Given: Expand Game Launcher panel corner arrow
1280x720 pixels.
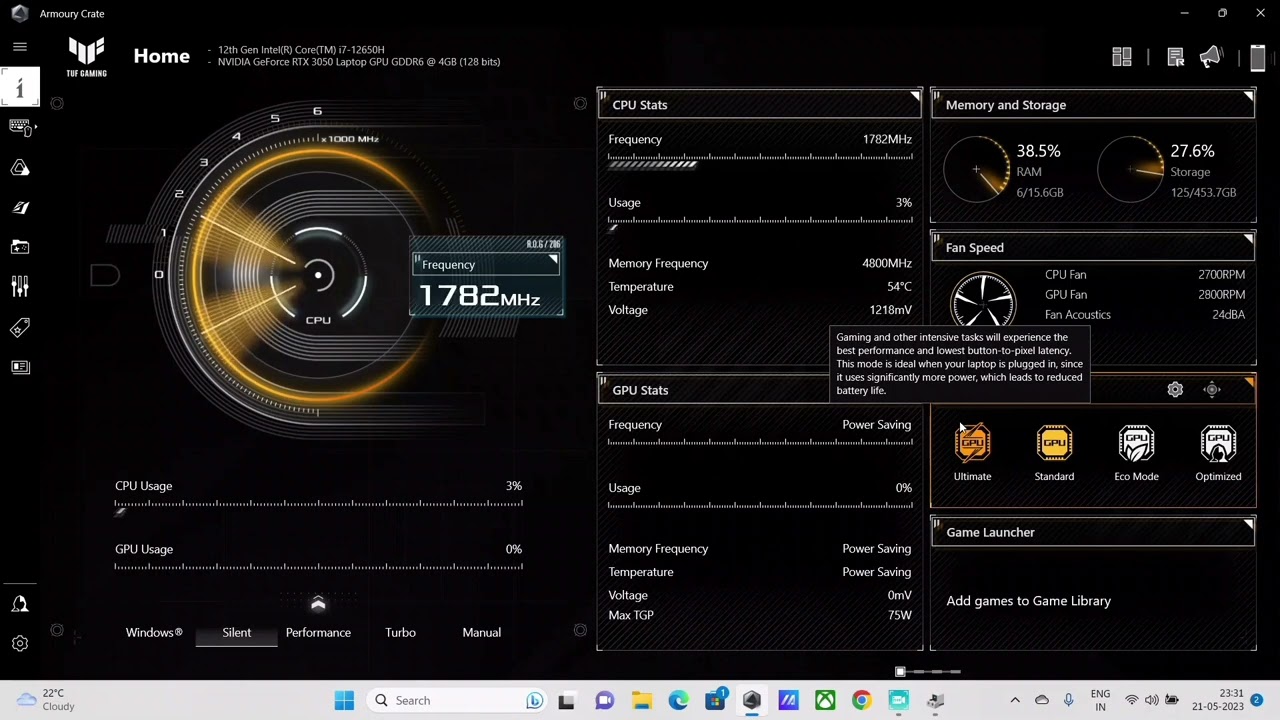Looking at the screenshot, I should 1248,525.
